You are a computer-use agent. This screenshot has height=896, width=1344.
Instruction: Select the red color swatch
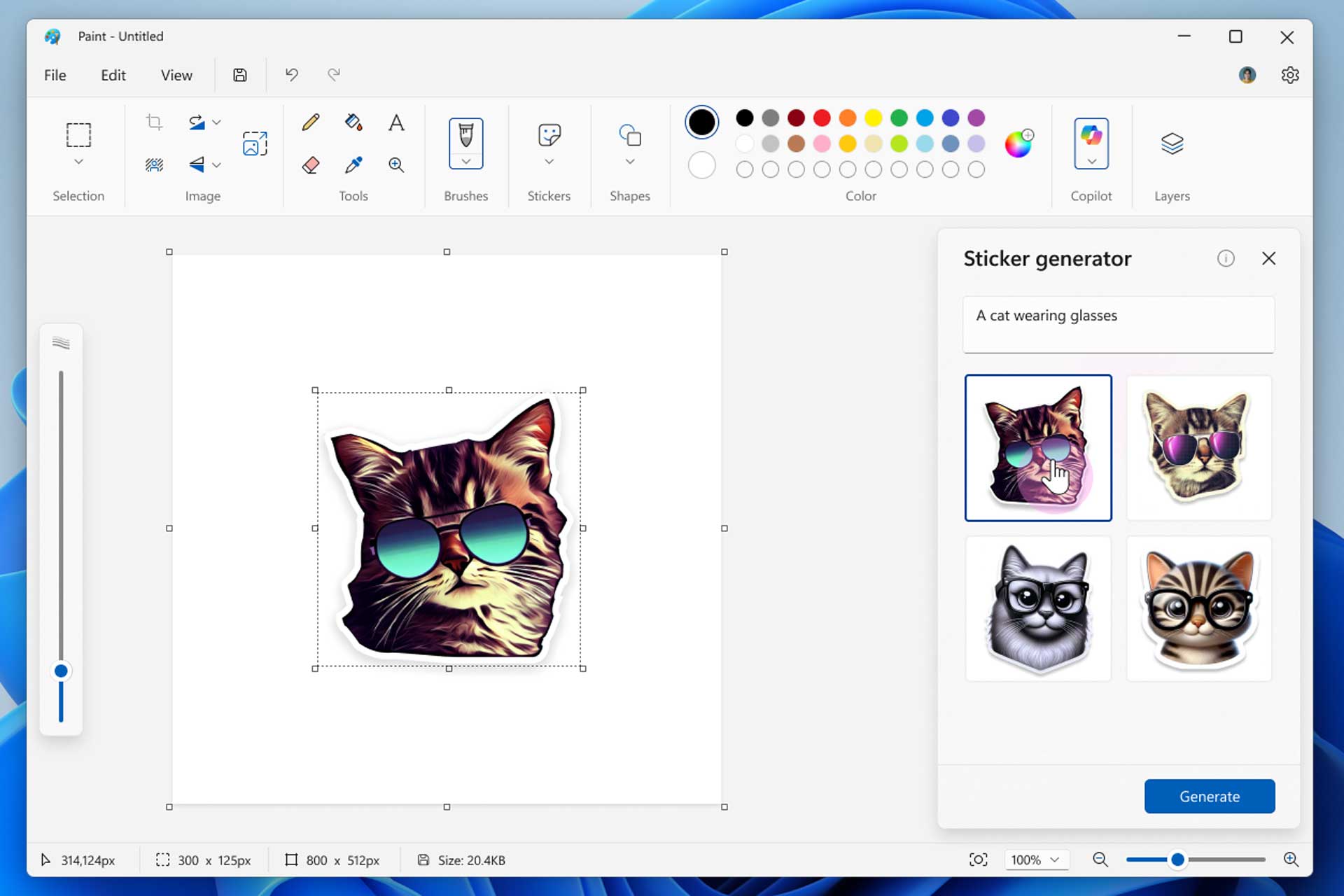pos(822,118)
